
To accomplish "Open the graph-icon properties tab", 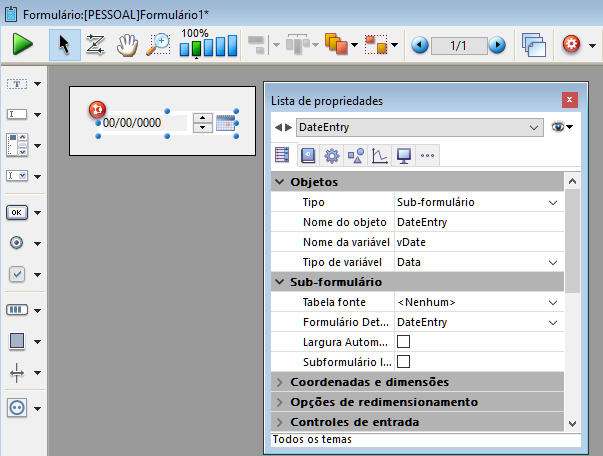I will [379, 155].
